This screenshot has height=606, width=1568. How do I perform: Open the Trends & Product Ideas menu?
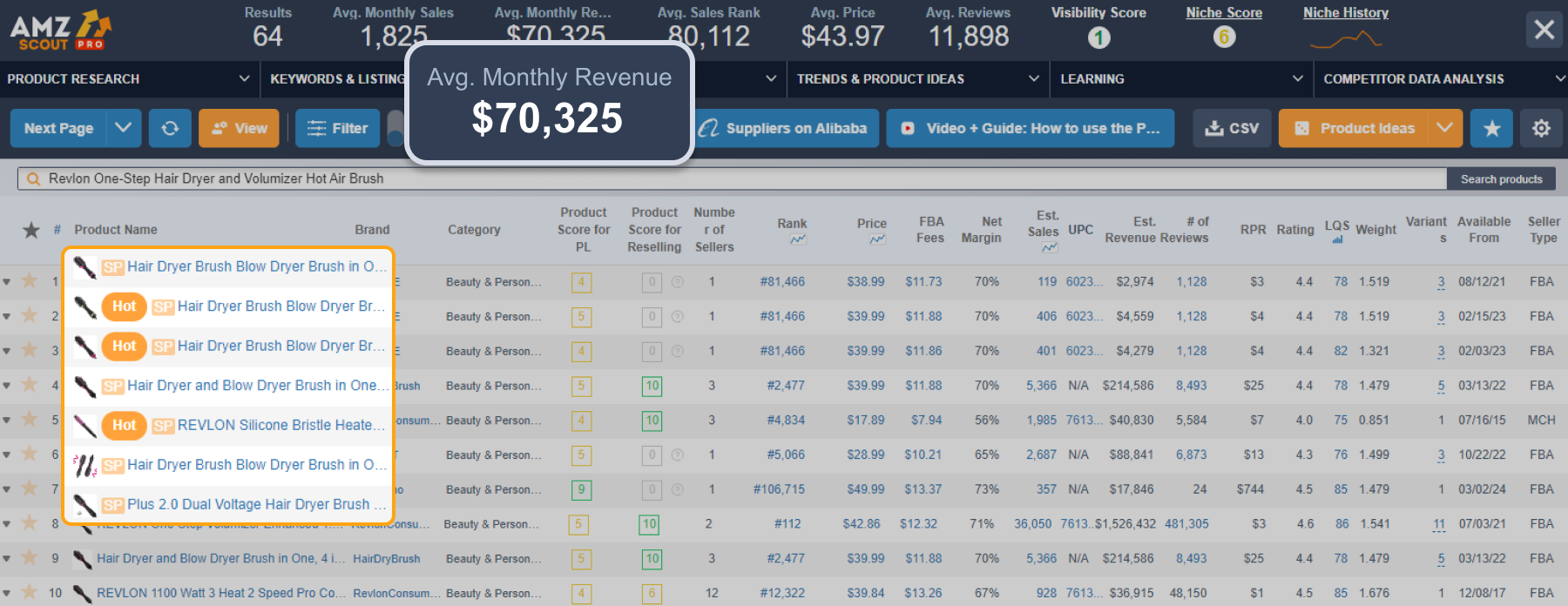coord(917,79)
